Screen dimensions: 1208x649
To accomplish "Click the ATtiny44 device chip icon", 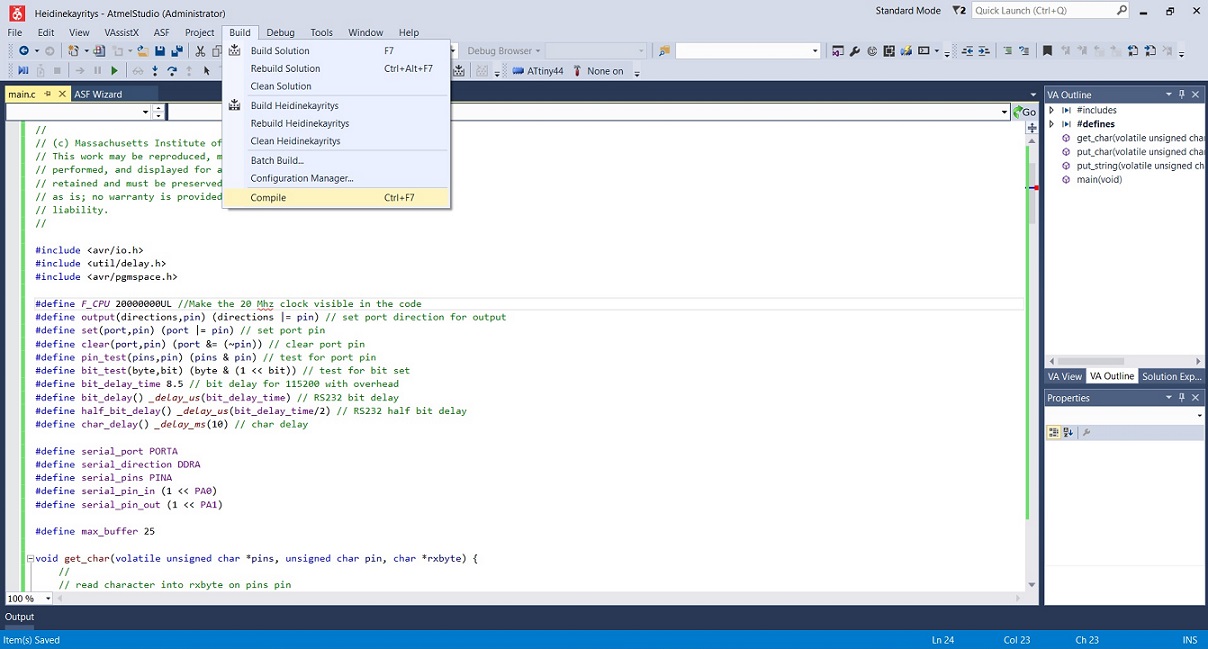I will click(518, 71).
